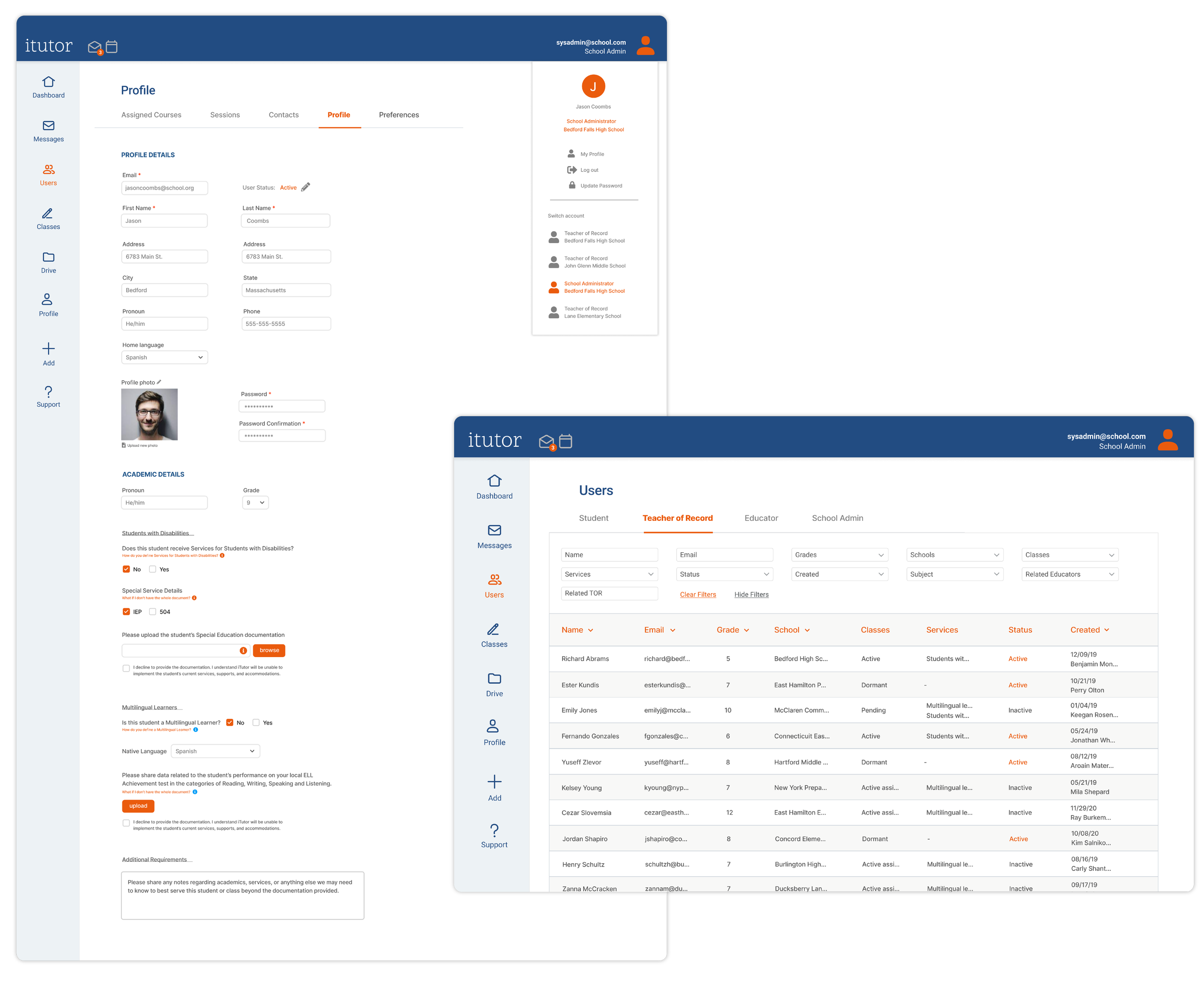Check Yes for Multilingual Learner question

[256, 722]
